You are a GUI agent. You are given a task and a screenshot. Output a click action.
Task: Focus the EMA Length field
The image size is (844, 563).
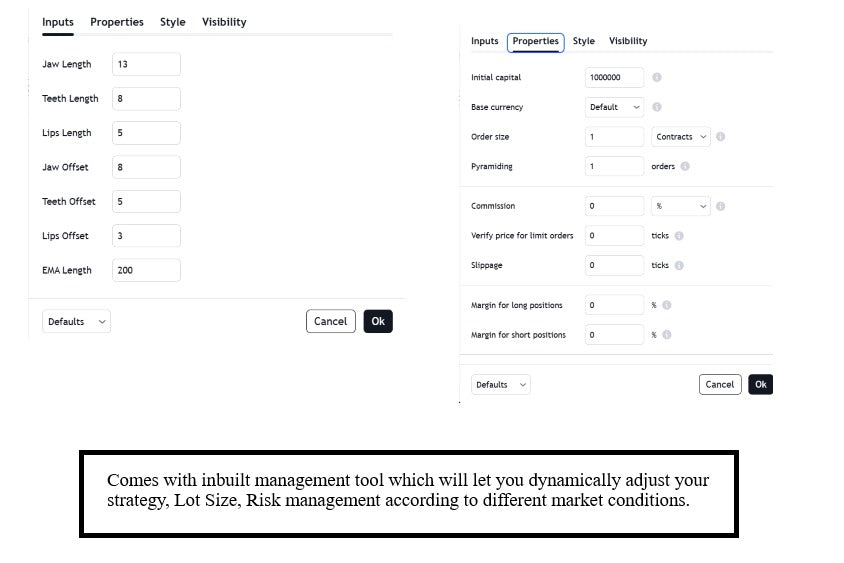click(146, 270)
